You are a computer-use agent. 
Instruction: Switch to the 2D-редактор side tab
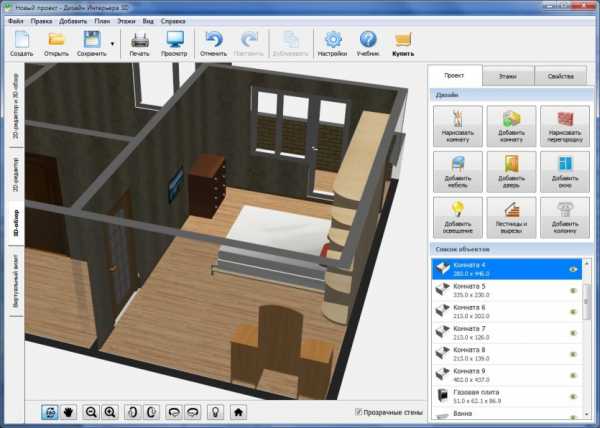click(15, 173)
